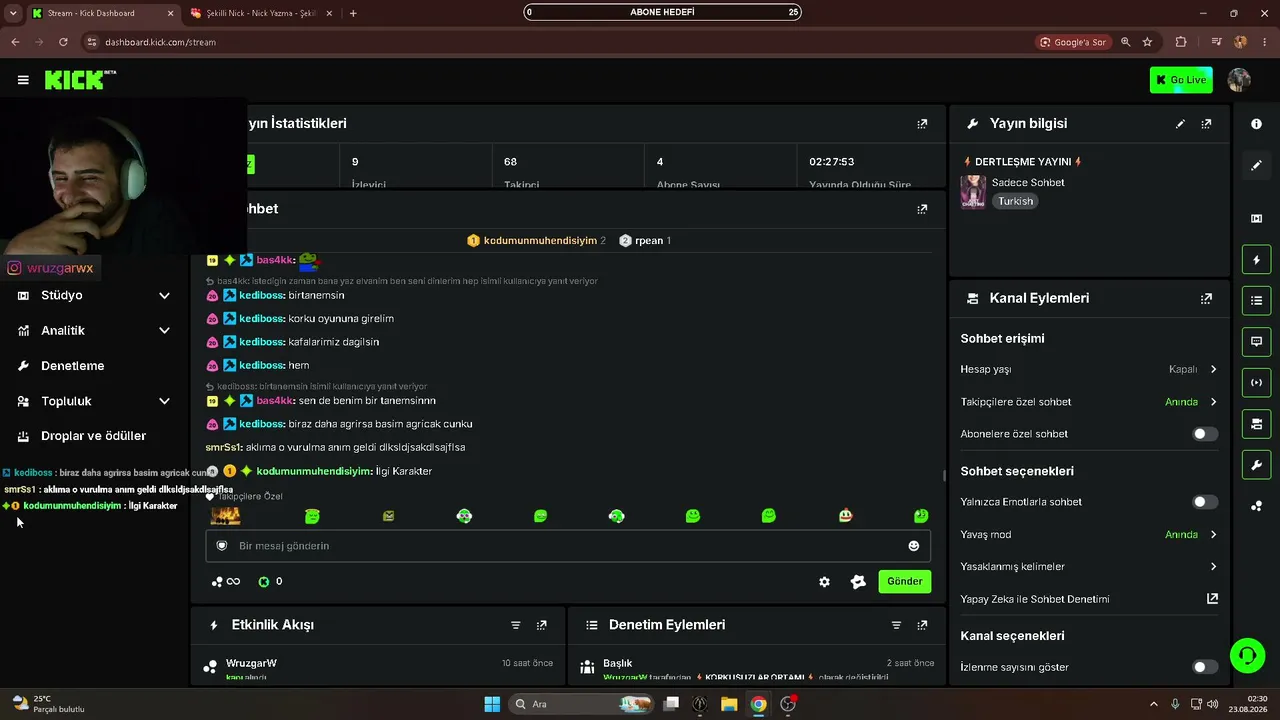Open the green support headset chat

tap(1247, 656)
